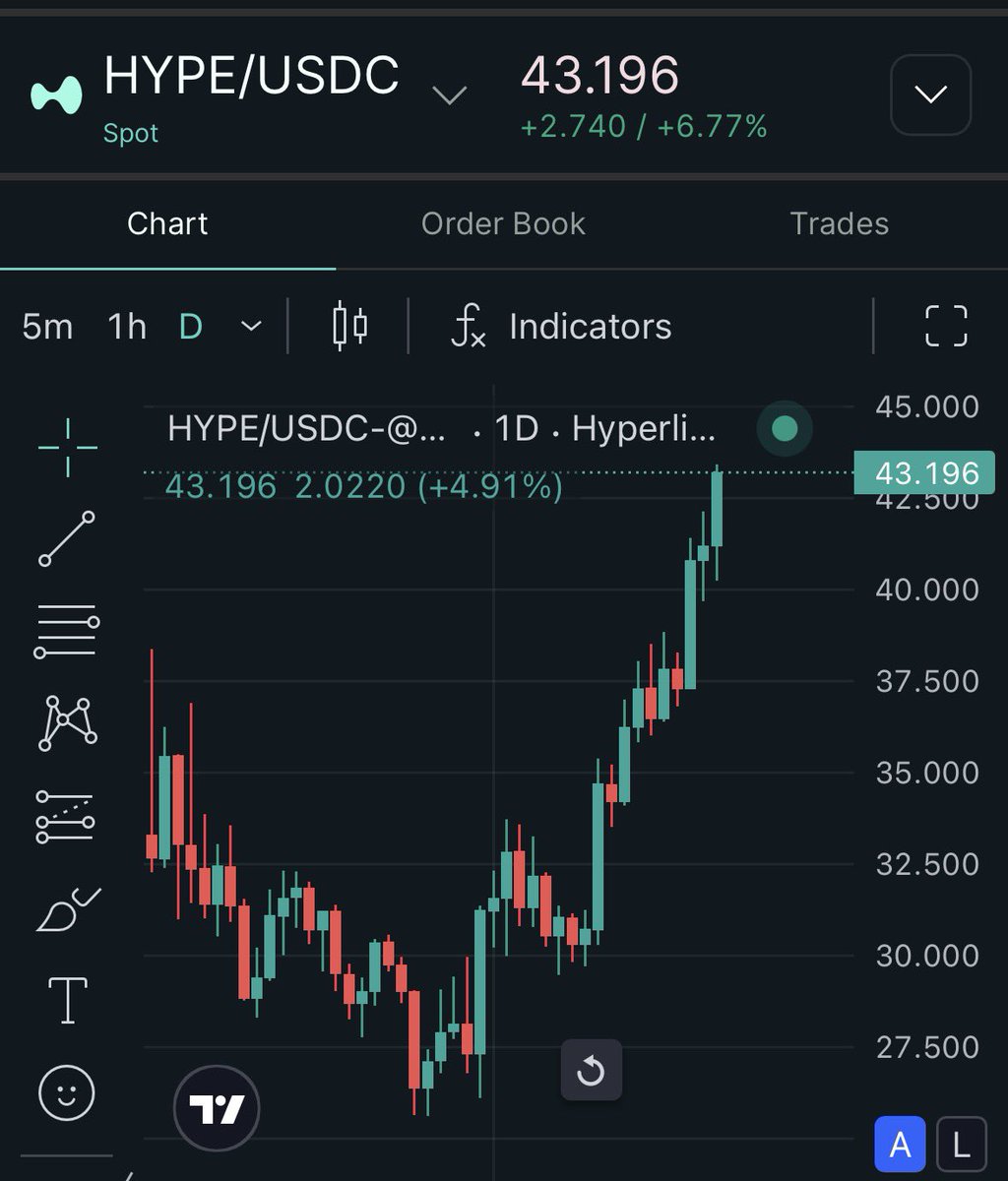Image resolution: width=1008 pixels, height=1181 pixels.
Task: Click the 35.000 price axis label
Action: click(927, 773)
